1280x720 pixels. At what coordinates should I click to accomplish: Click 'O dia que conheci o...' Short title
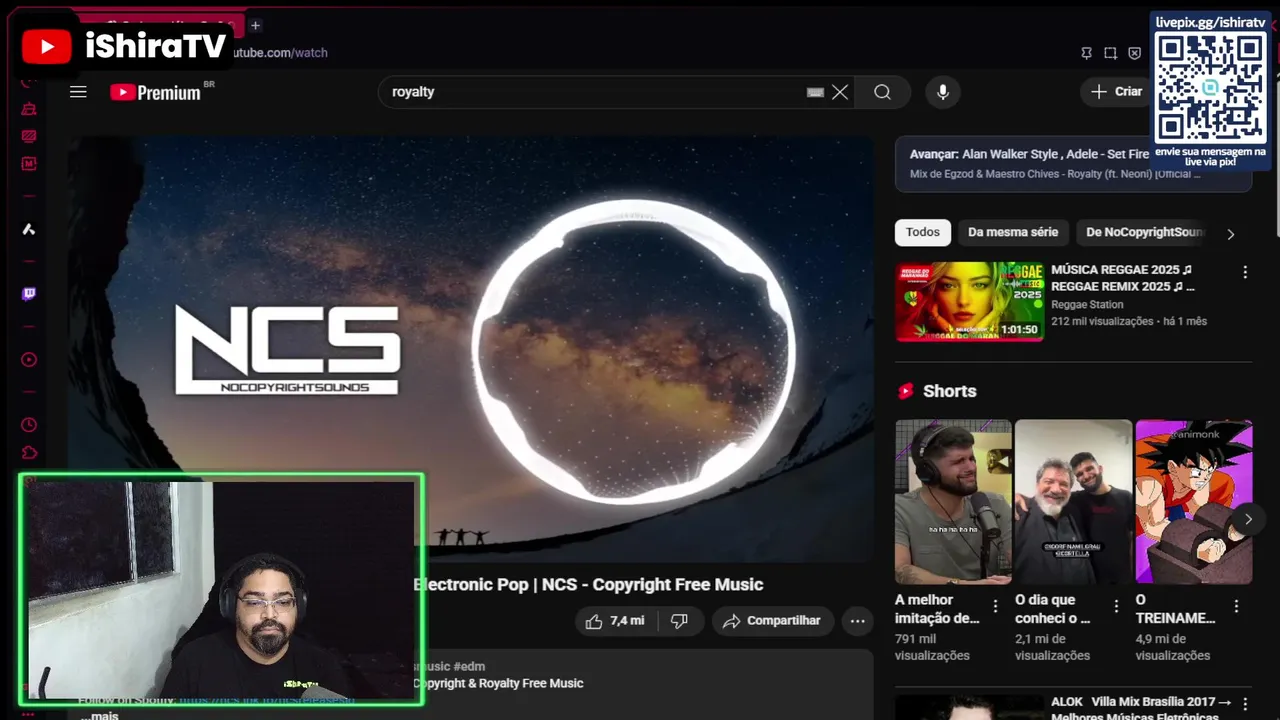point(1052,609)
